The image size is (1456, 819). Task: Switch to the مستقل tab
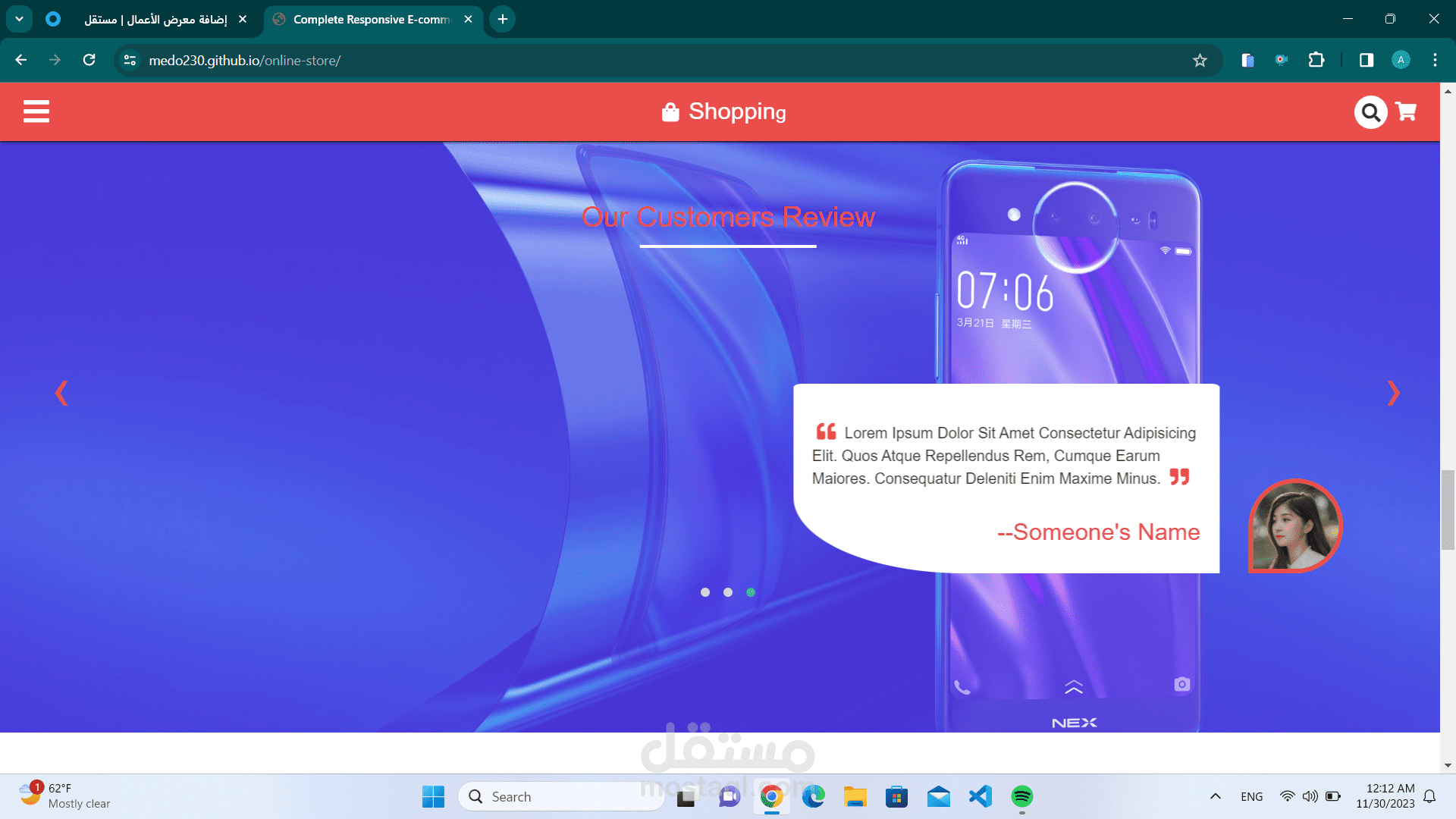pyautogui.click(x=148, y=20)
